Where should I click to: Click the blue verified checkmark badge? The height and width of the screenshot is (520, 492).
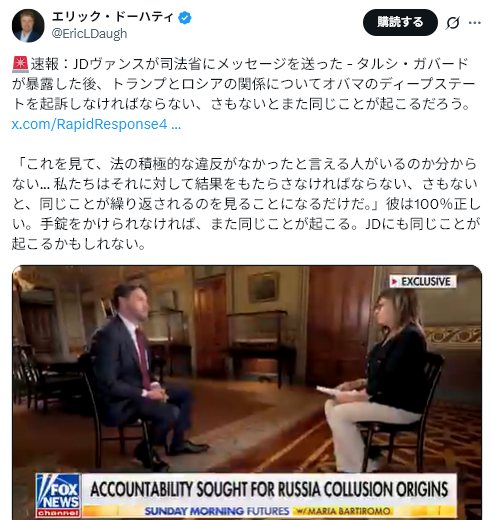pyautogui.click(x=185, y=17)
